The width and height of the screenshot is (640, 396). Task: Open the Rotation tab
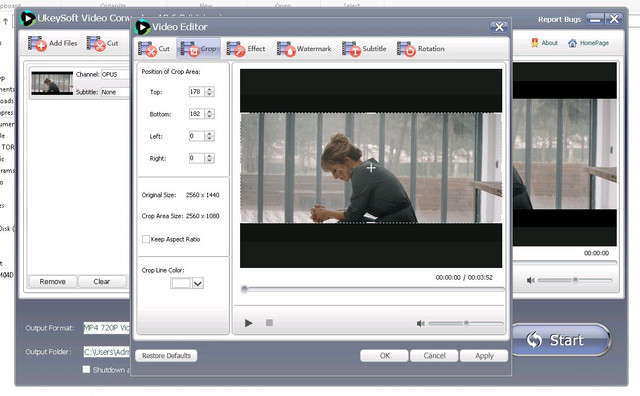click(x=421, y=49)
